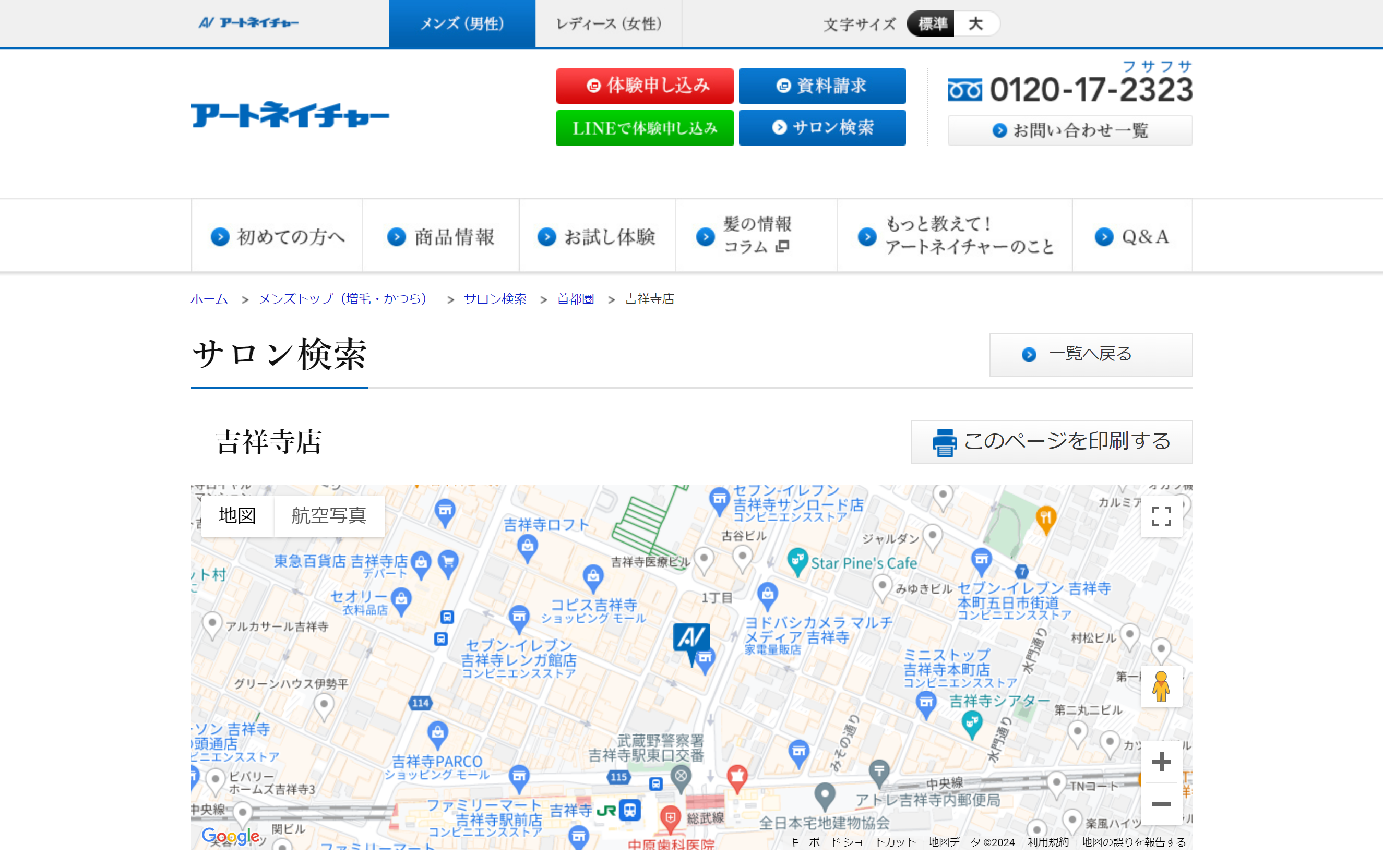Screen dimensions: 1383x868
Task: Click 東急百貨店 吉祥寺店 shopping pin
Action: click(421, 564)
